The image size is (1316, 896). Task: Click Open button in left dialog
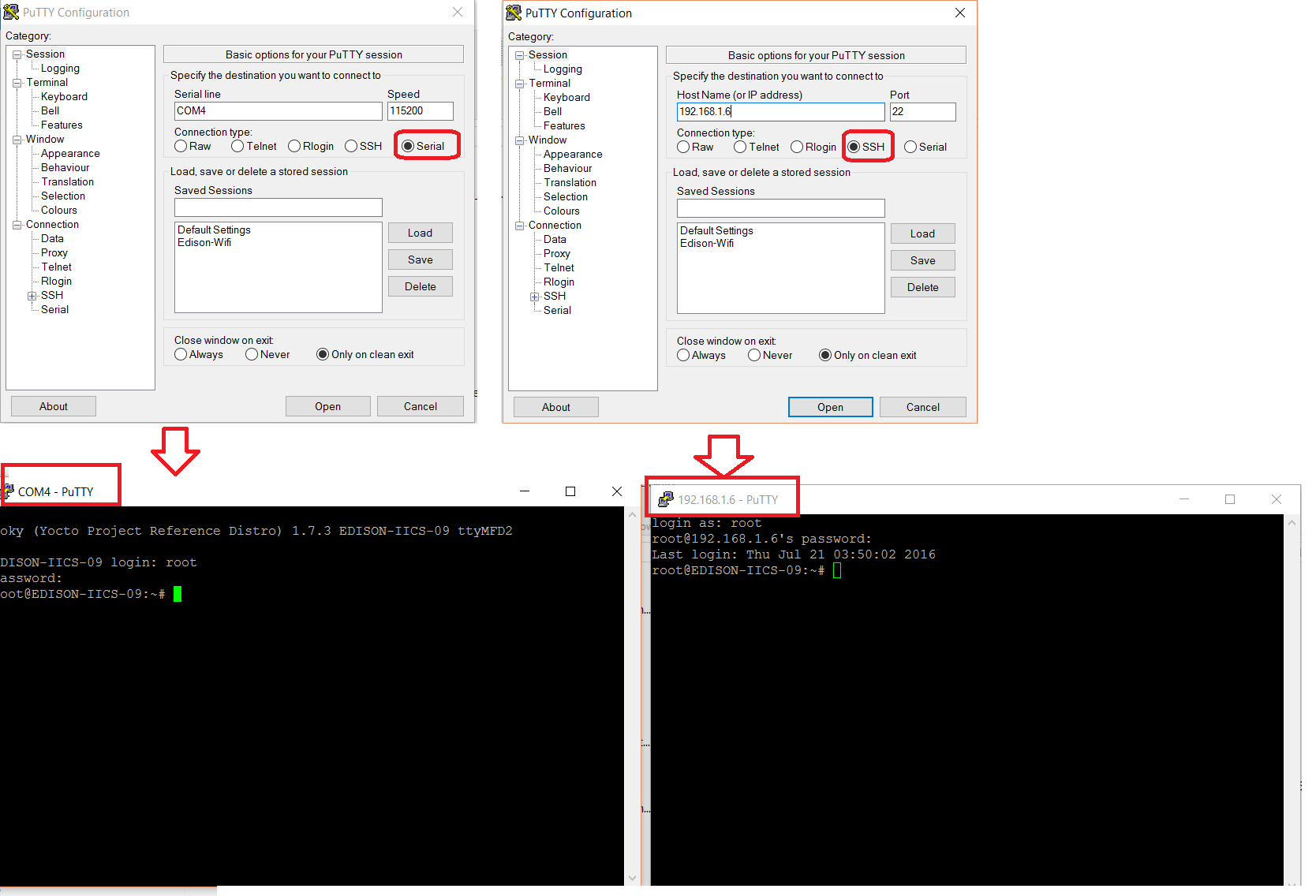coord(328,406)
